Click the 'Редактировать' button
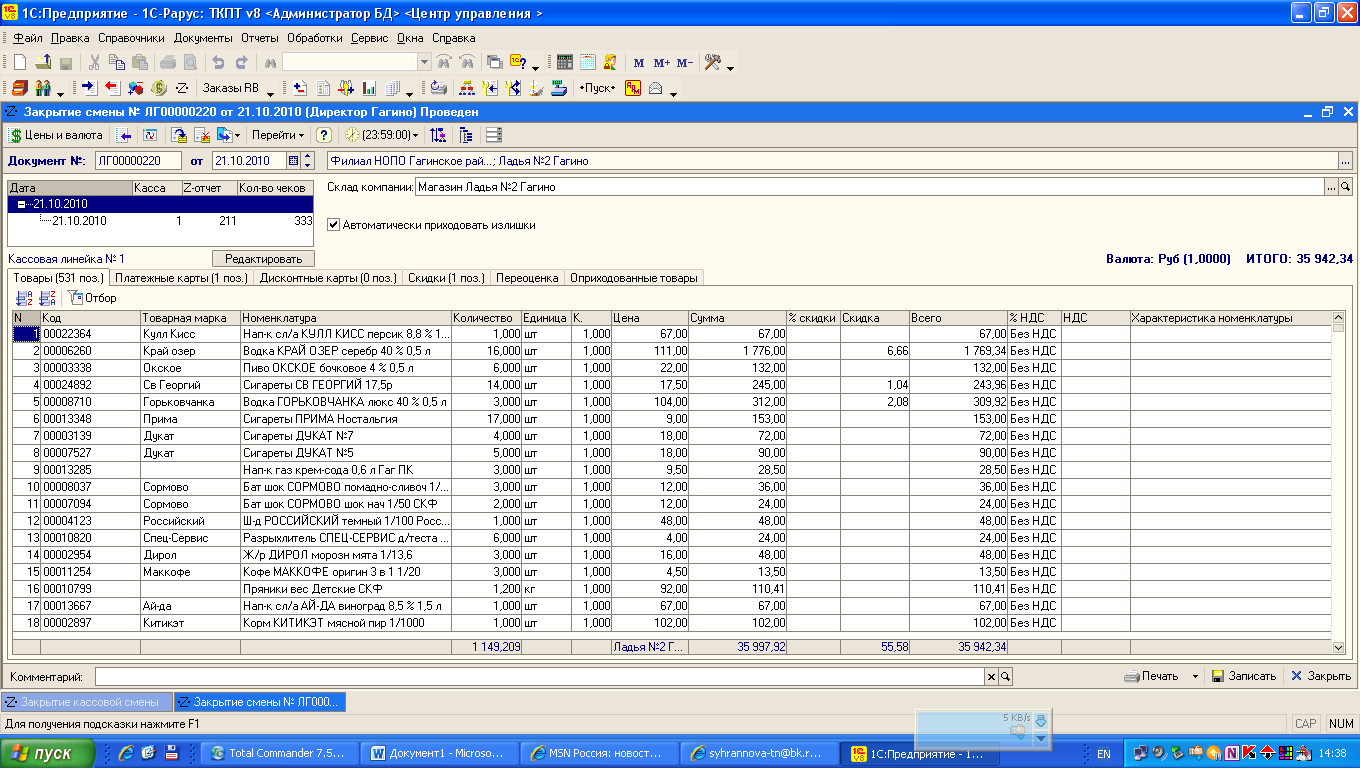The width and height of the screenshot is (1360, 768). point(263,258)
